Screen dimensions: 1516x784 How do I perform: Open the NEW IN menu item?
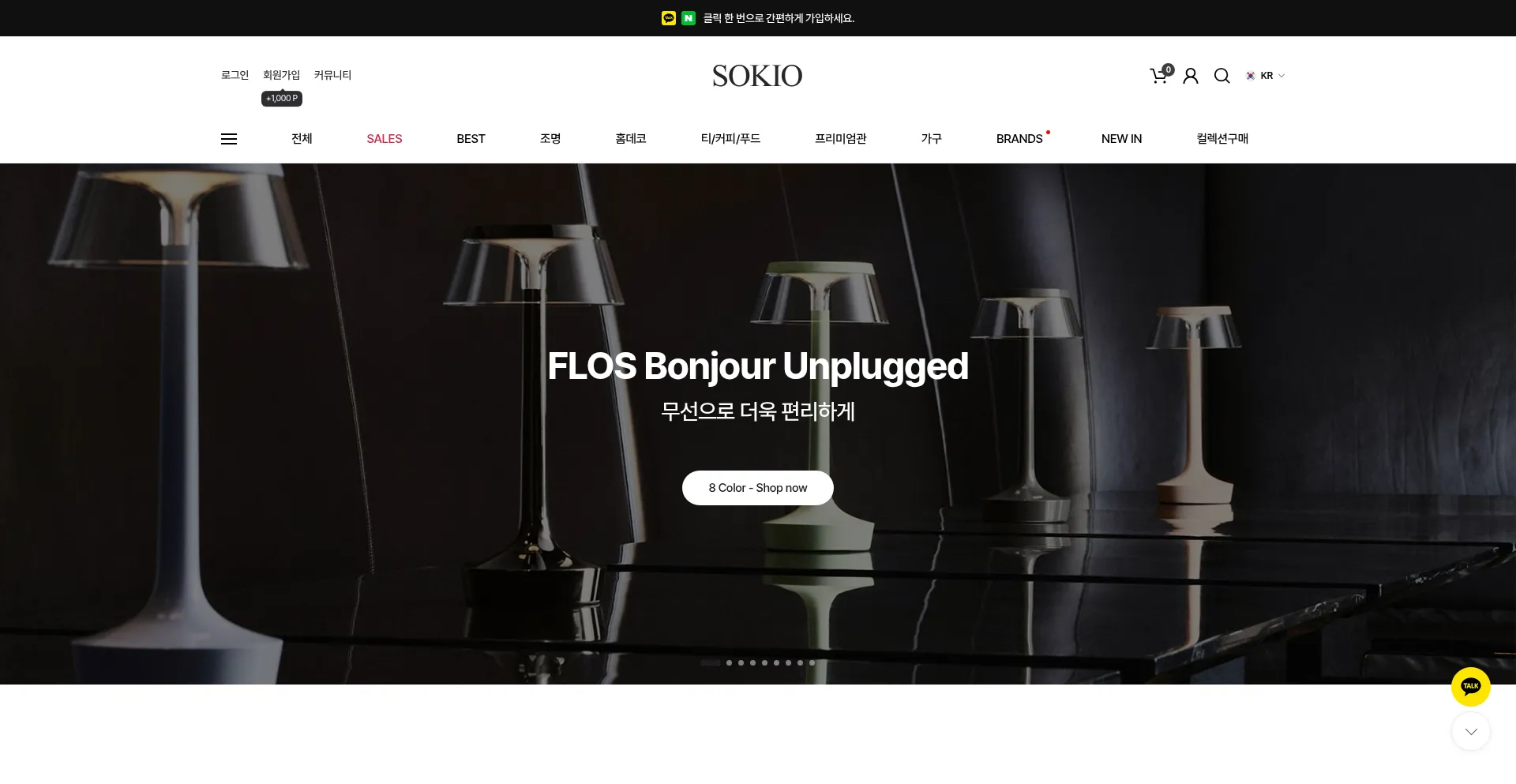point(1121,139)
